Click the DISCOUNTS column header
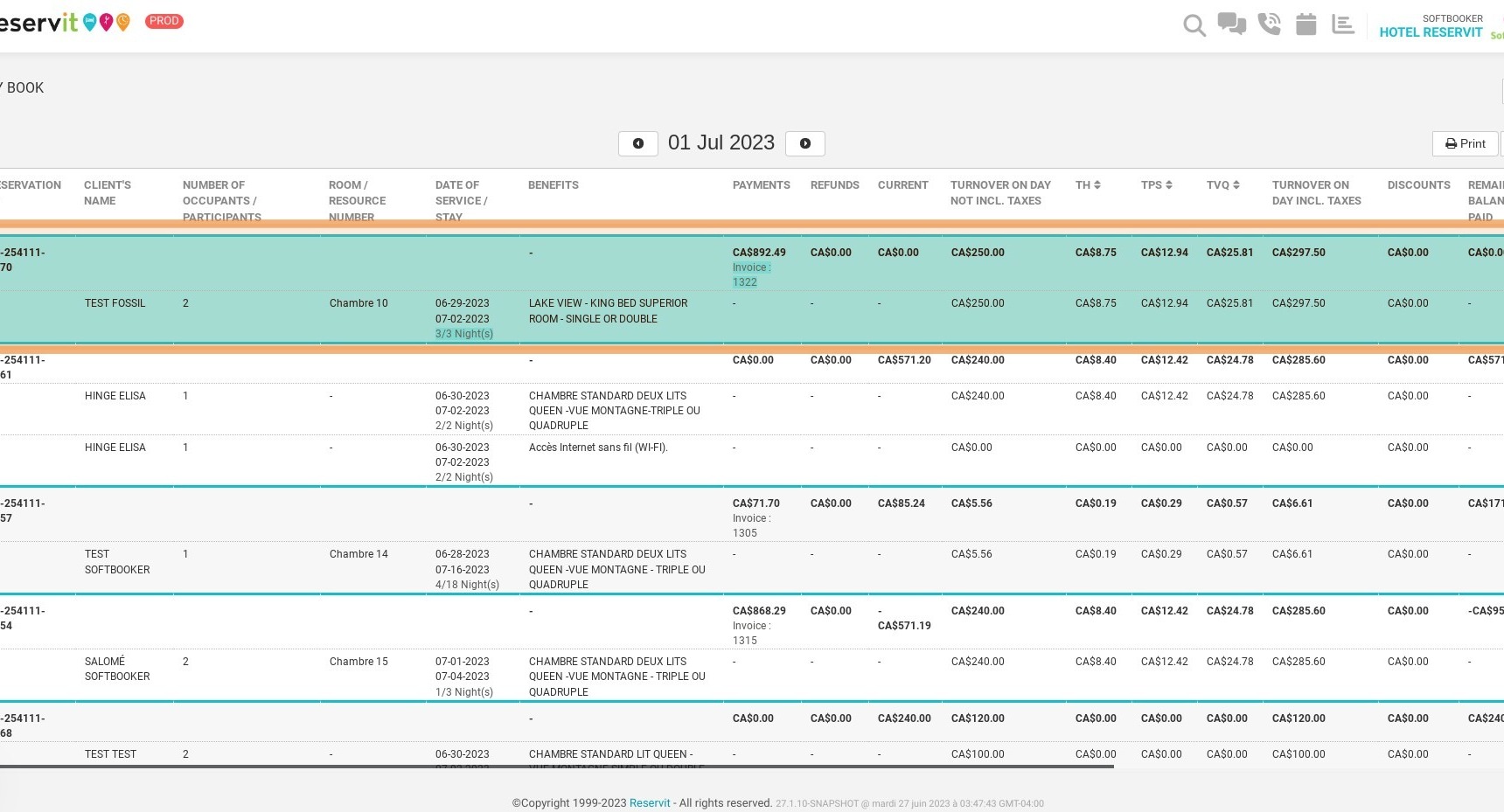This screenshot has width=1504, height=812. point(1418,185)
